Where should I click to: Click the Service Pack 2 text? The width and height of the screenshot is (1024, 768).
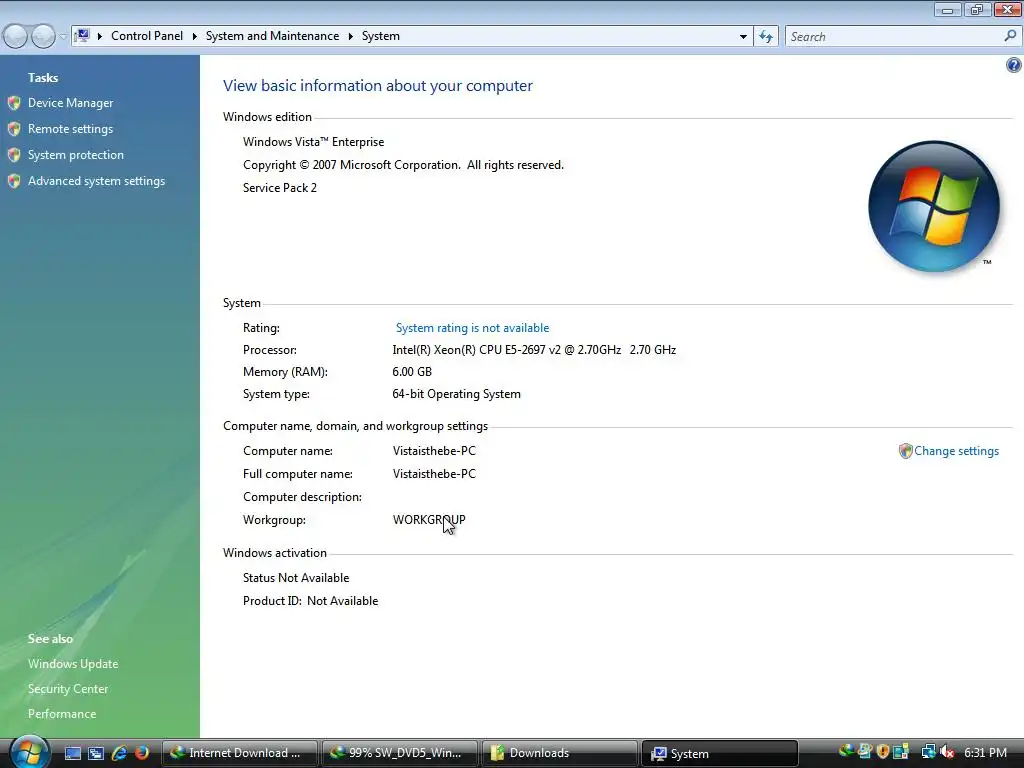(x=280, y=188)
